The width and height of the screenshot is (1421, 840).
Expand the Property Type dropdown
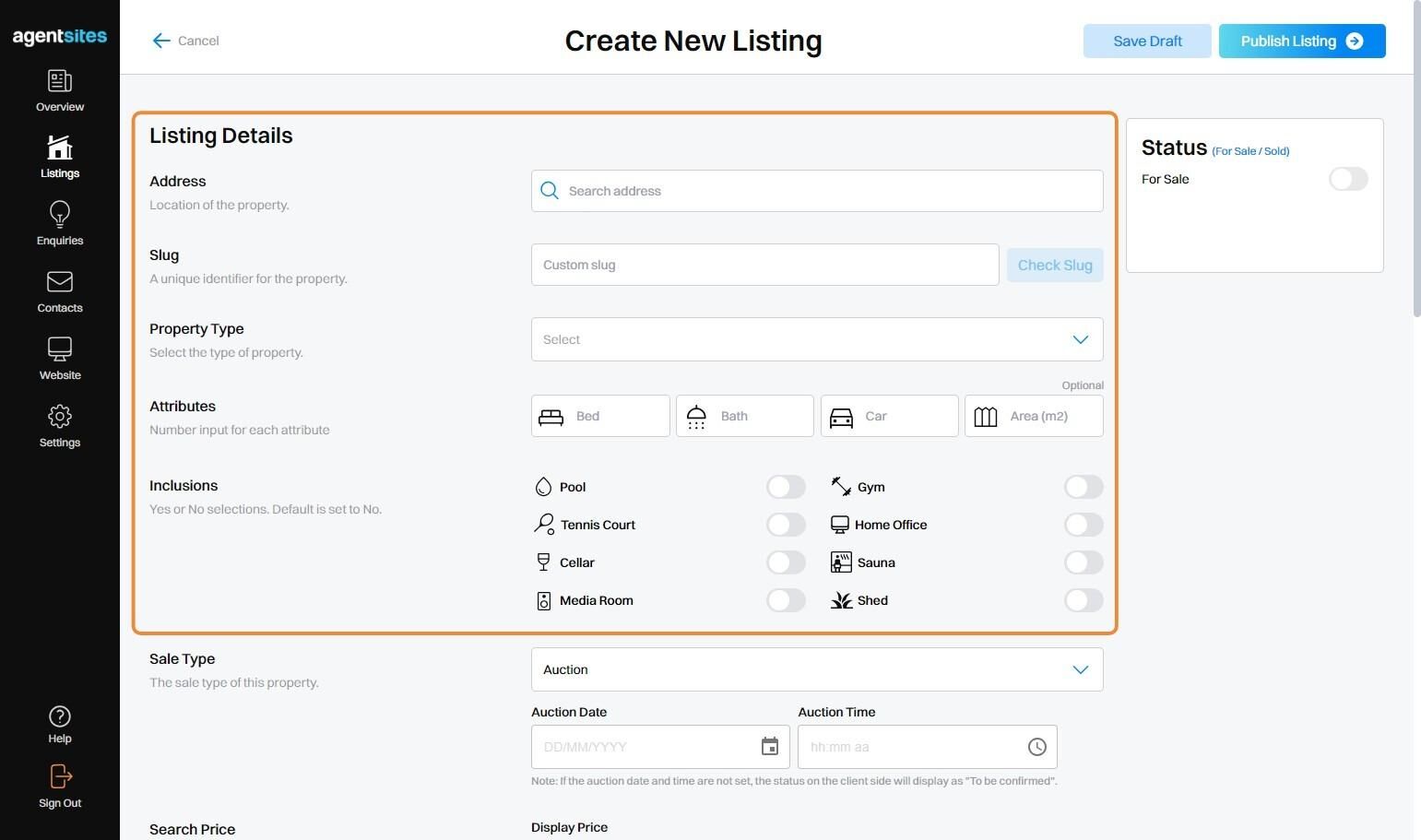pos(817,339)
